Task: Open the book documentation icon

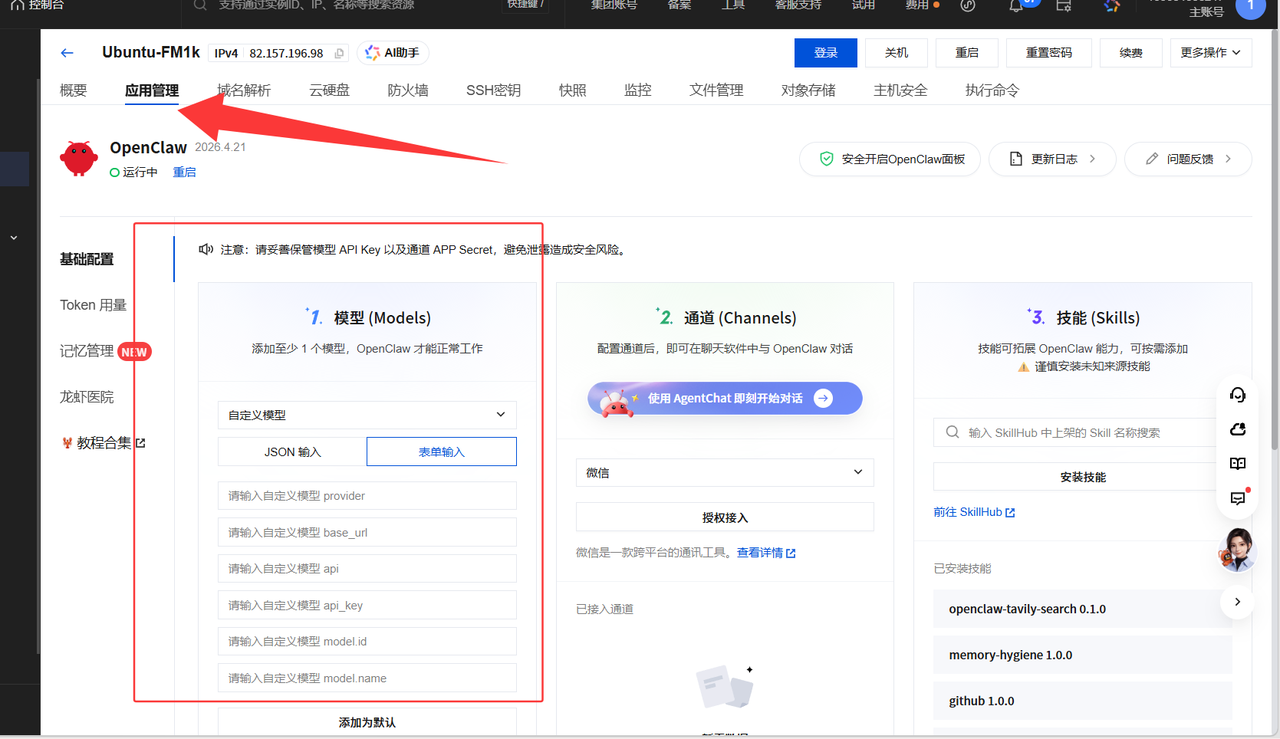Action: click(x=1237, y=464)
